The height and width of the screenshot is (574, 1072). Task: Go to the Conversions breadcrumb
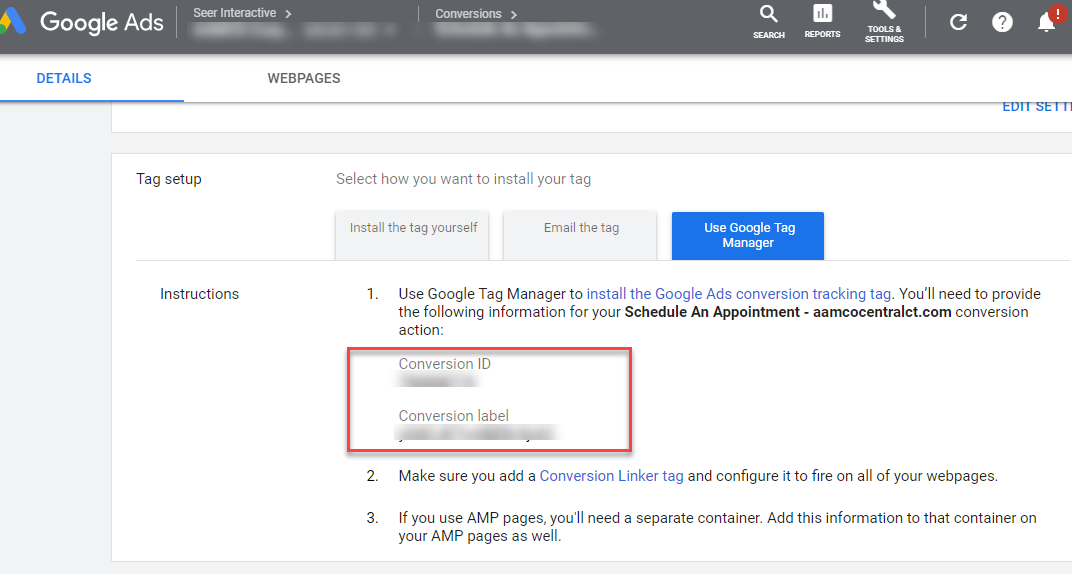pos(476,14)
